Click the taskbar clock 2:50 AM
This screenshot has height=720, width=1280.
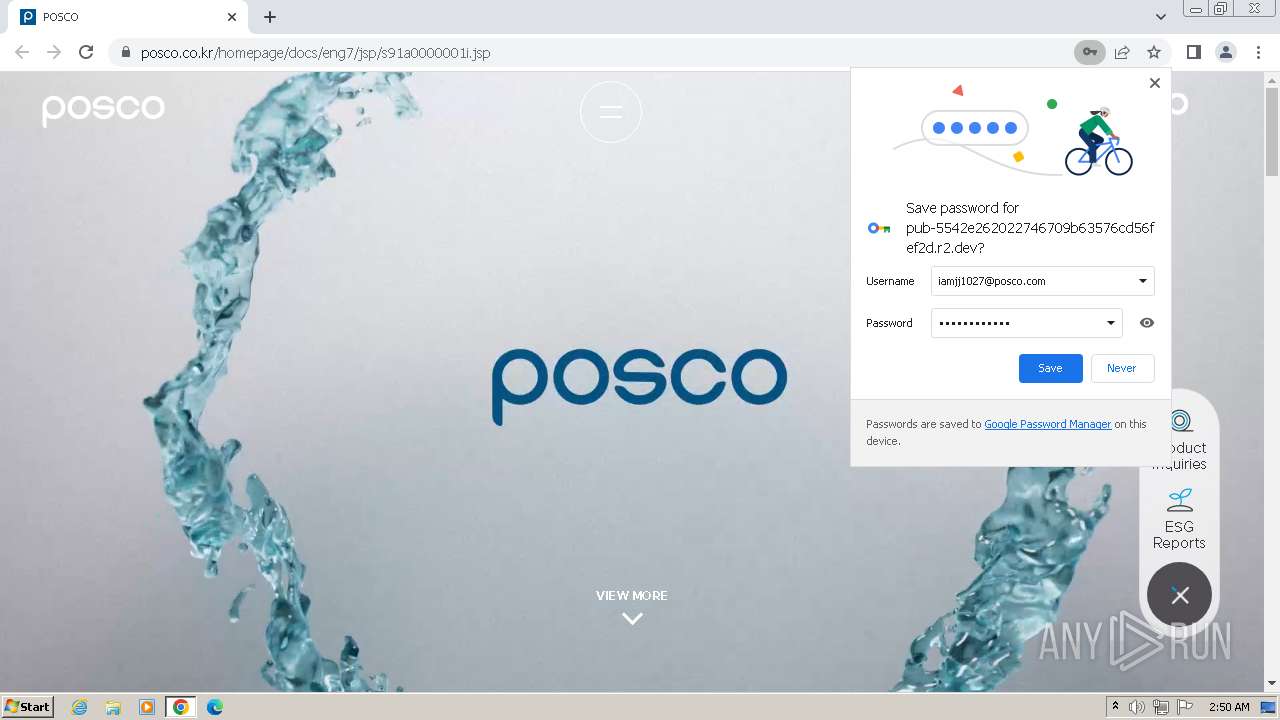(1229, 707)
